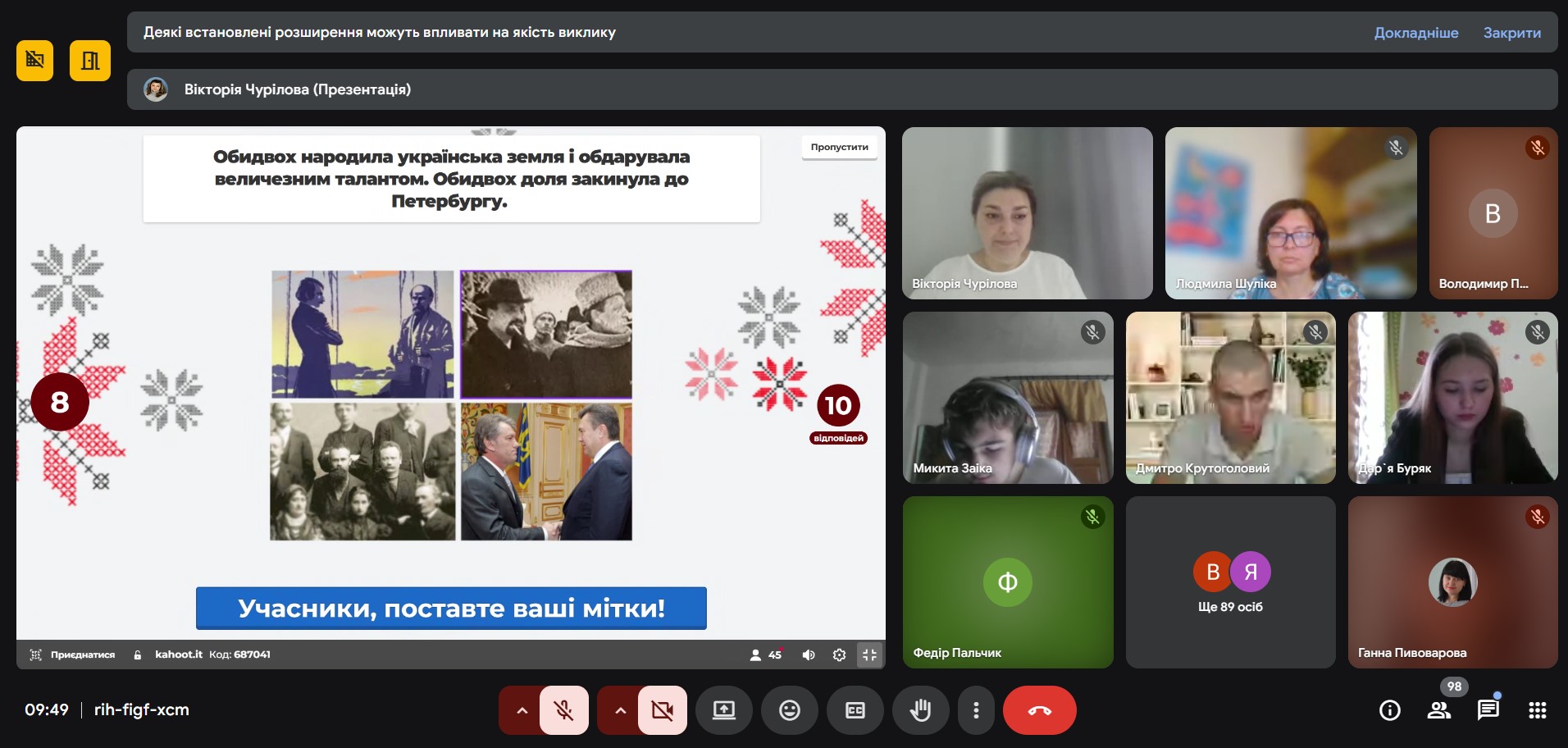Screen dimensions: 1568x748
Task: Open activities grid icon
Action: tap(1538, 710)
